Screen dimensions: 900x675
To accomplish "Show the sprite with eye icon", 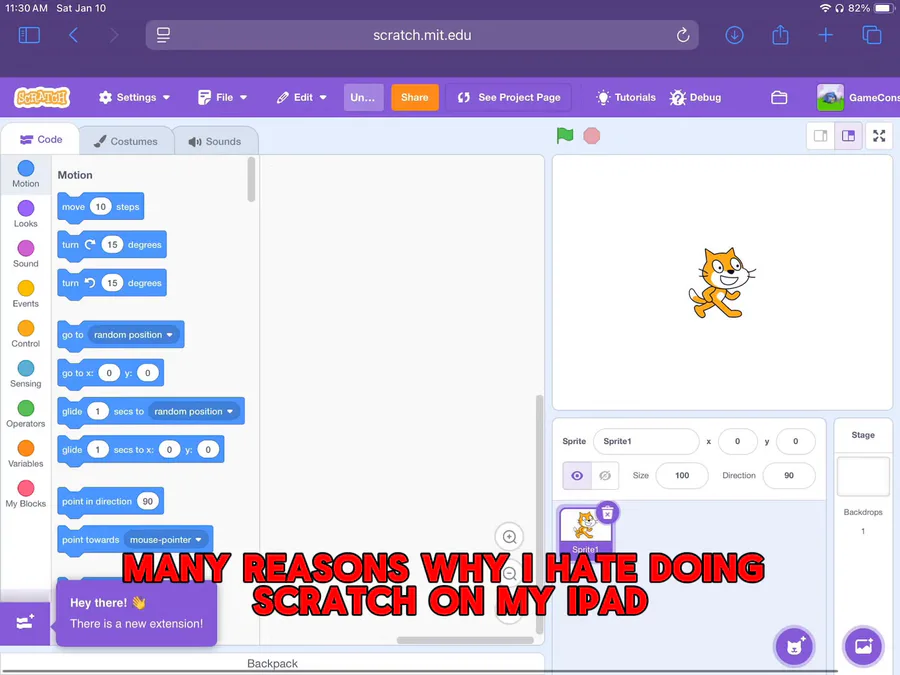I will pyautogui.click(x=577, y=476).
